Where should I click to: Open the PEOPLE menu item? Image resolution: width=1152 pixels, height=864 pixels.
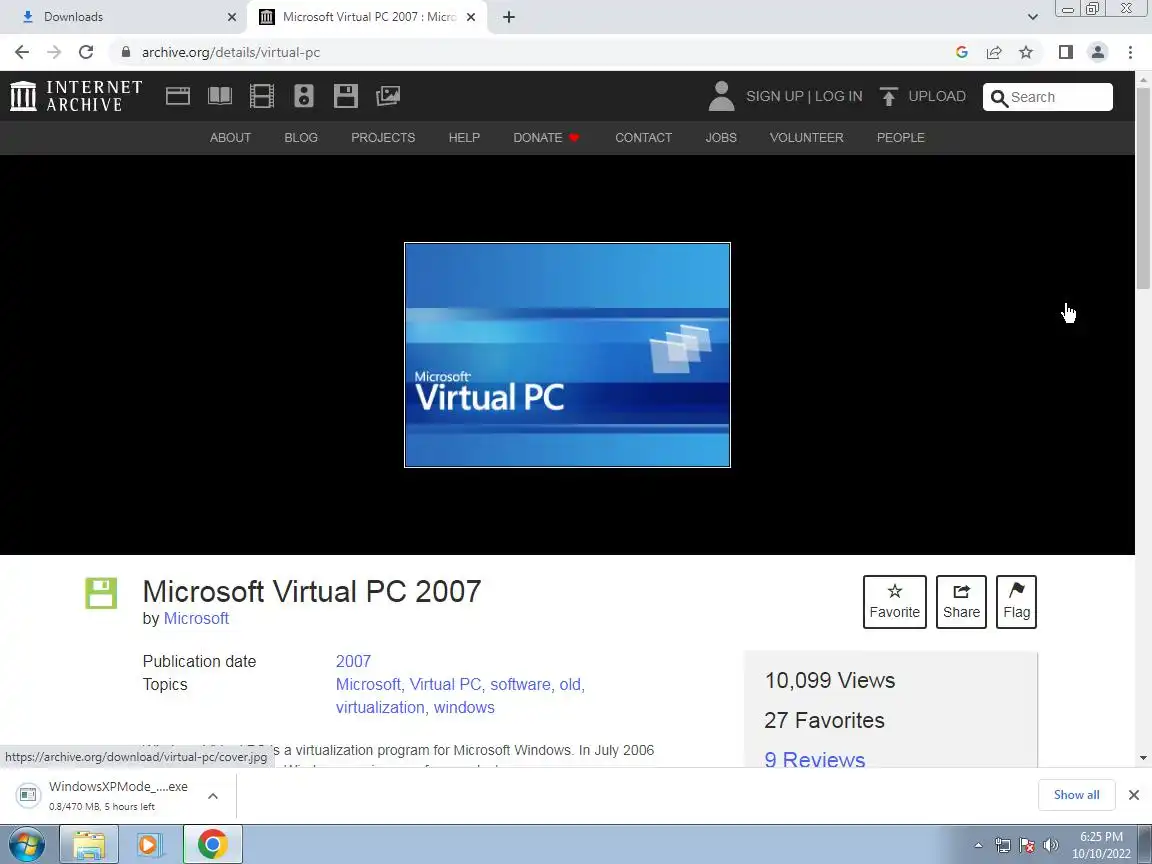[901, 137]
